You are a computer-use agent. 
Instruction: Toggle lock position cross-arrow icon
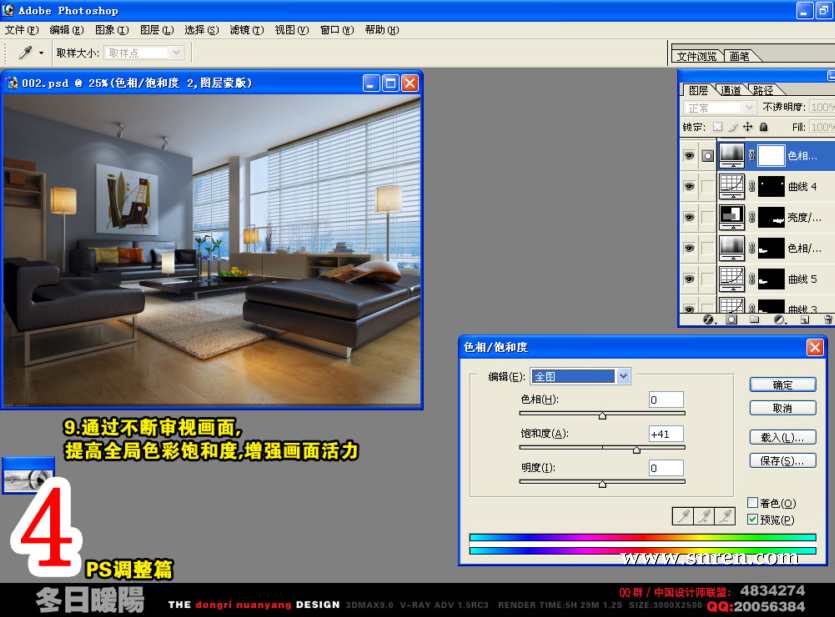tap(748, 127)
